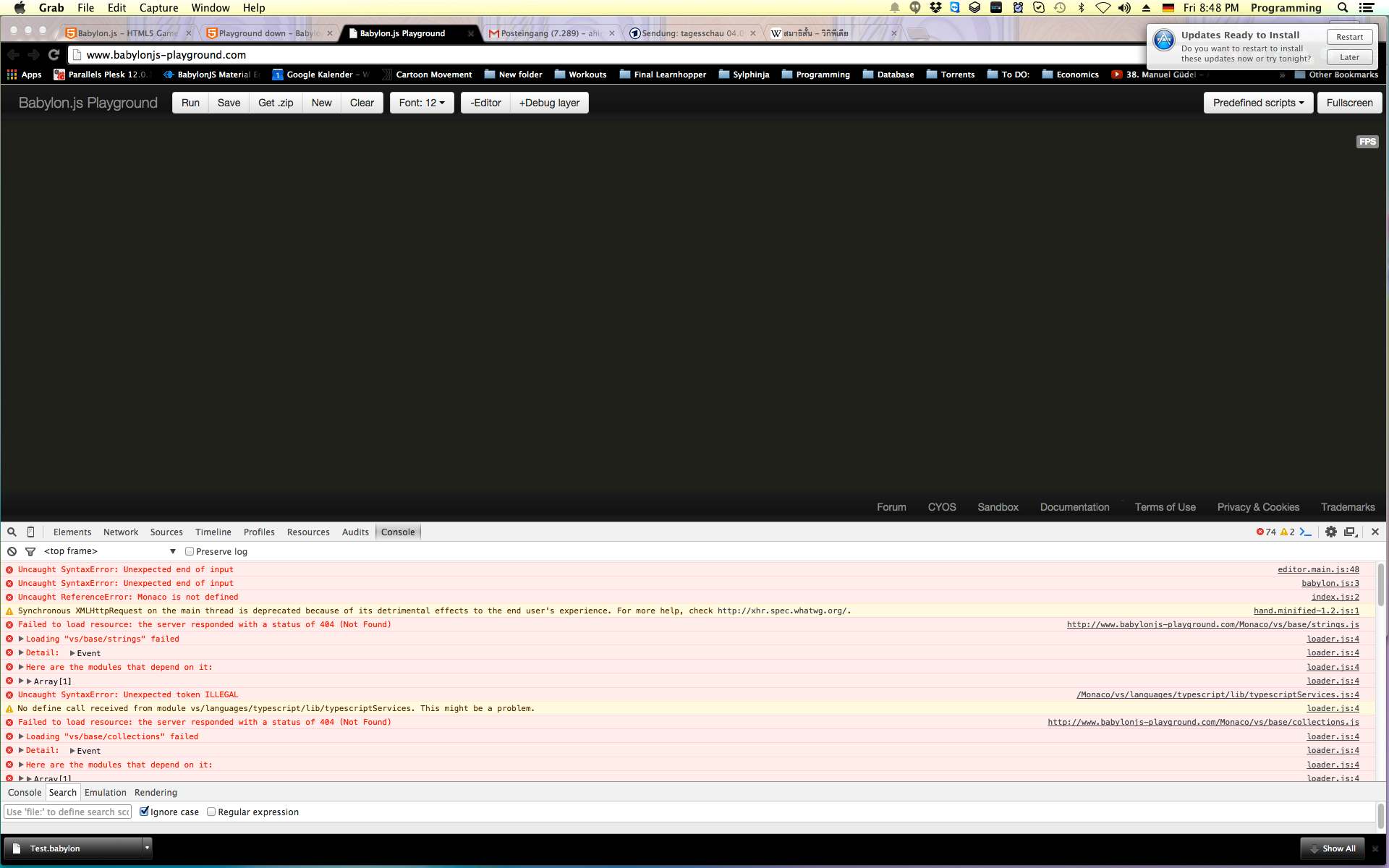Click the Show All downloads button
The height and width of the screenshot is (868, 1389).
point(1332,848)
